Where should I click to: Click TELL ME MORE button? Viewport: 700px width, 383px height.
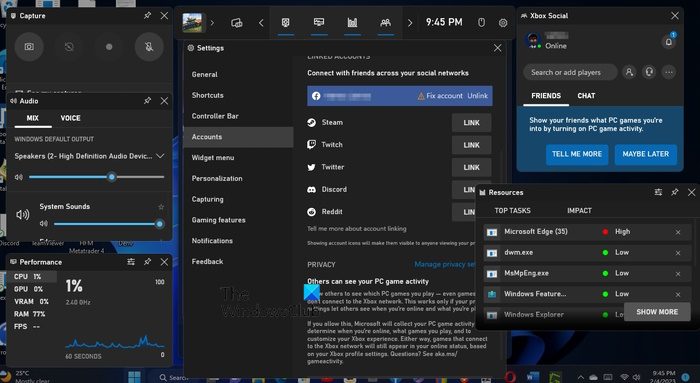click(x=577, y=154)
